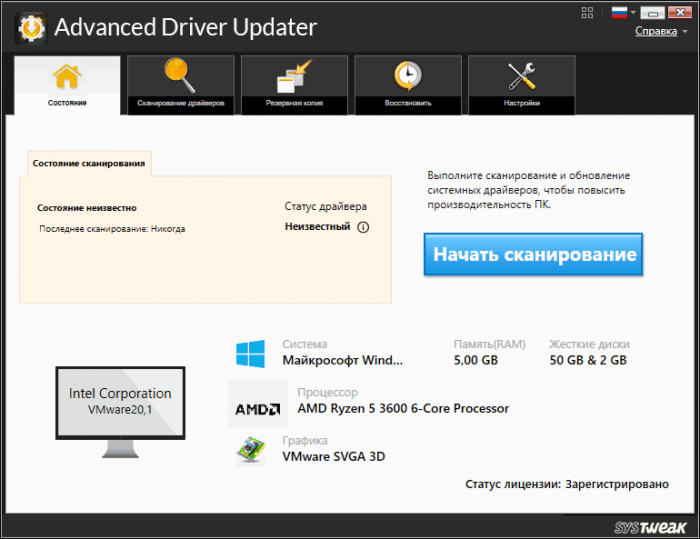The height and width of the screenshot is (539, 700).
Task: Close the Advanced Driver Updater window
Action: (x=679, y=13)
